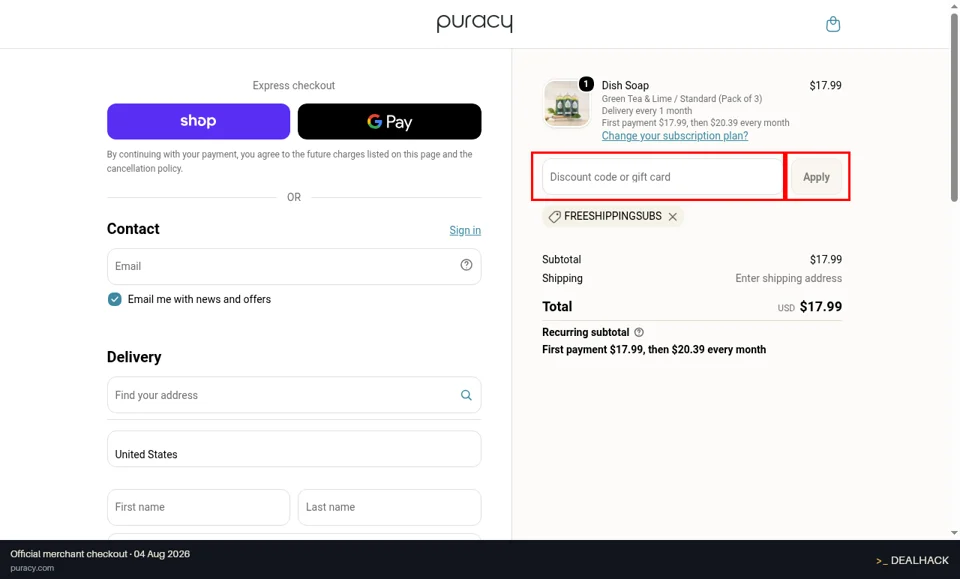Pay with Shop Pay express button
The width and height of the screenshot is (960, 579).
click(x=198, y=121)
